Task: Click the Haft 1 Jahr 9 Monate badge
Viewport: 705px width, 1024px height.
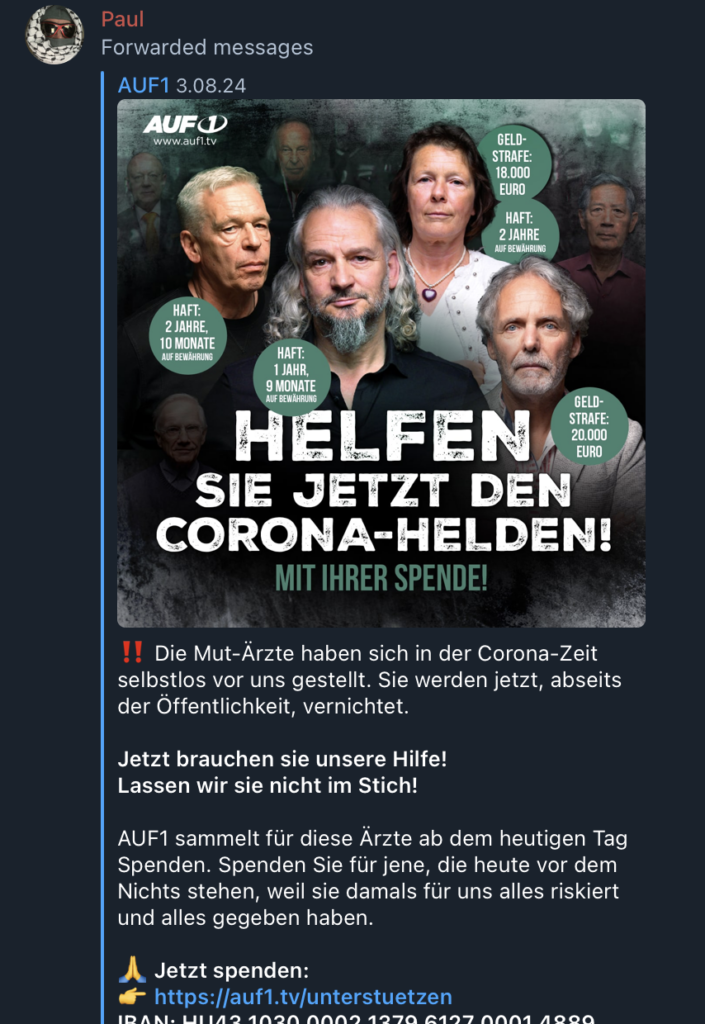Action: 291,377
